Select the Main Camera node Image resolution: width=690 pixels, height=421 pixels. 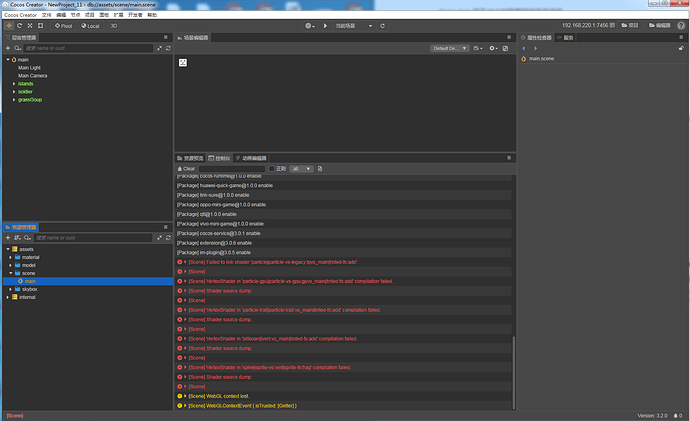[32, 76]
